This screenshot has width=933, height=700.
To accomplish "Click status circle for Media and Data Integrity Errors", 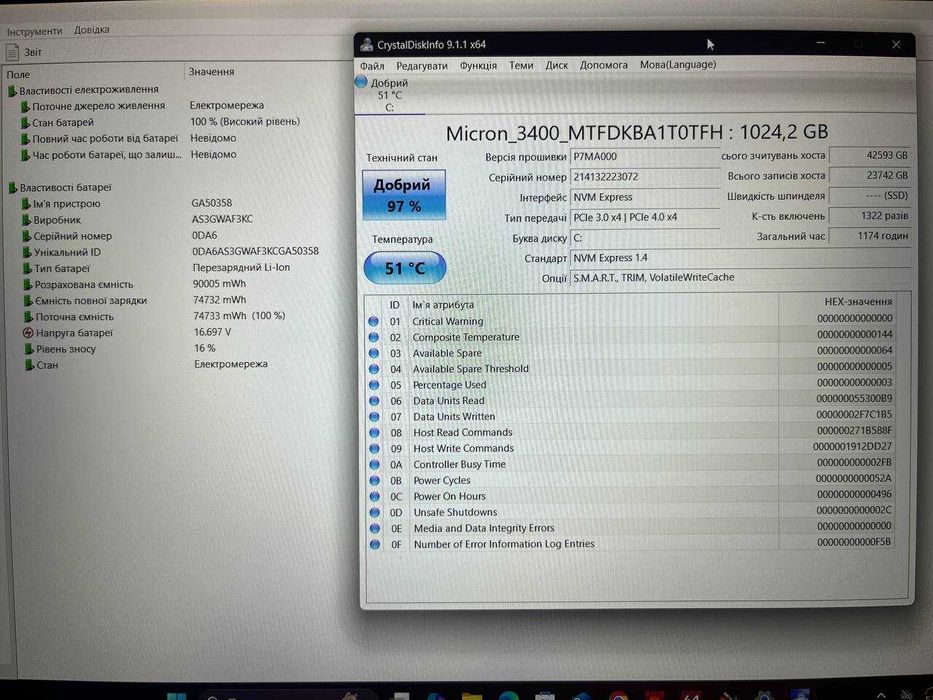I will pyautogui.click(x=375, y=528).
